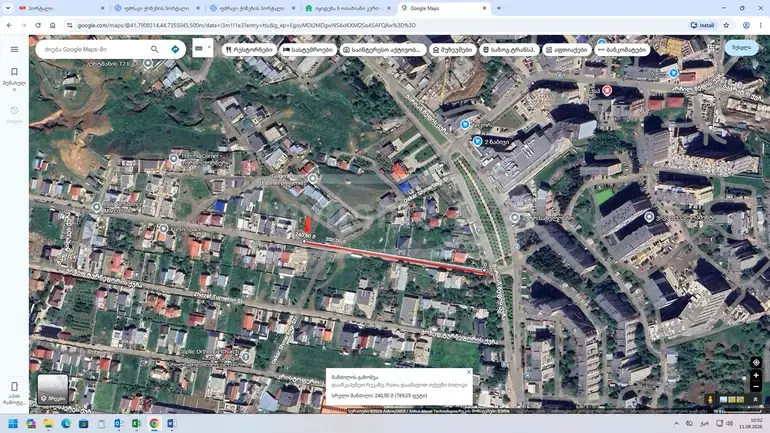Zoom out with the minus button
770x433 pixels.
click(756, 387)
